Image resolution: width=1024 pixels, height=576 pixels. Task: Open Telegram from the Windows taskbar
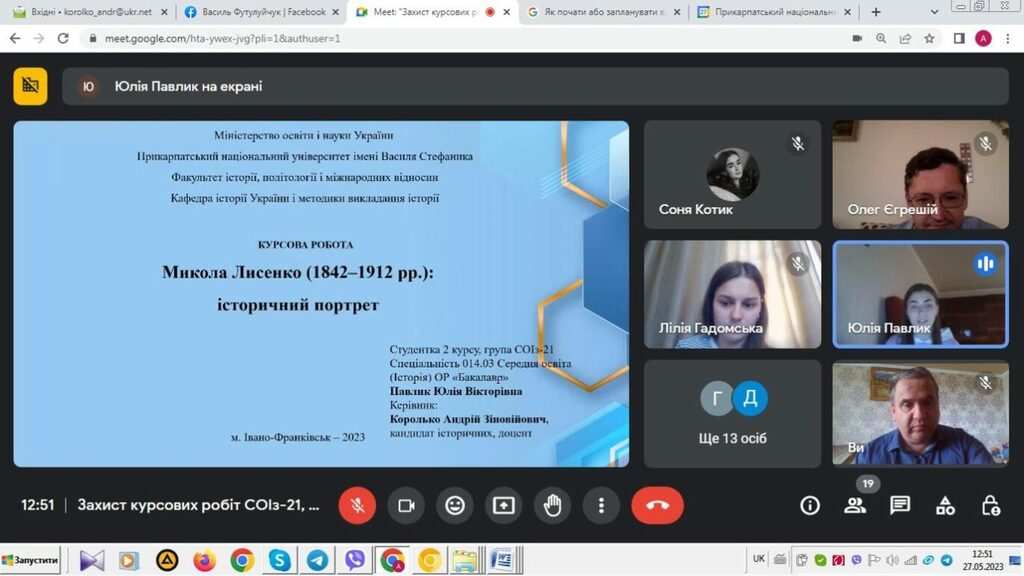tap(317, 560)
